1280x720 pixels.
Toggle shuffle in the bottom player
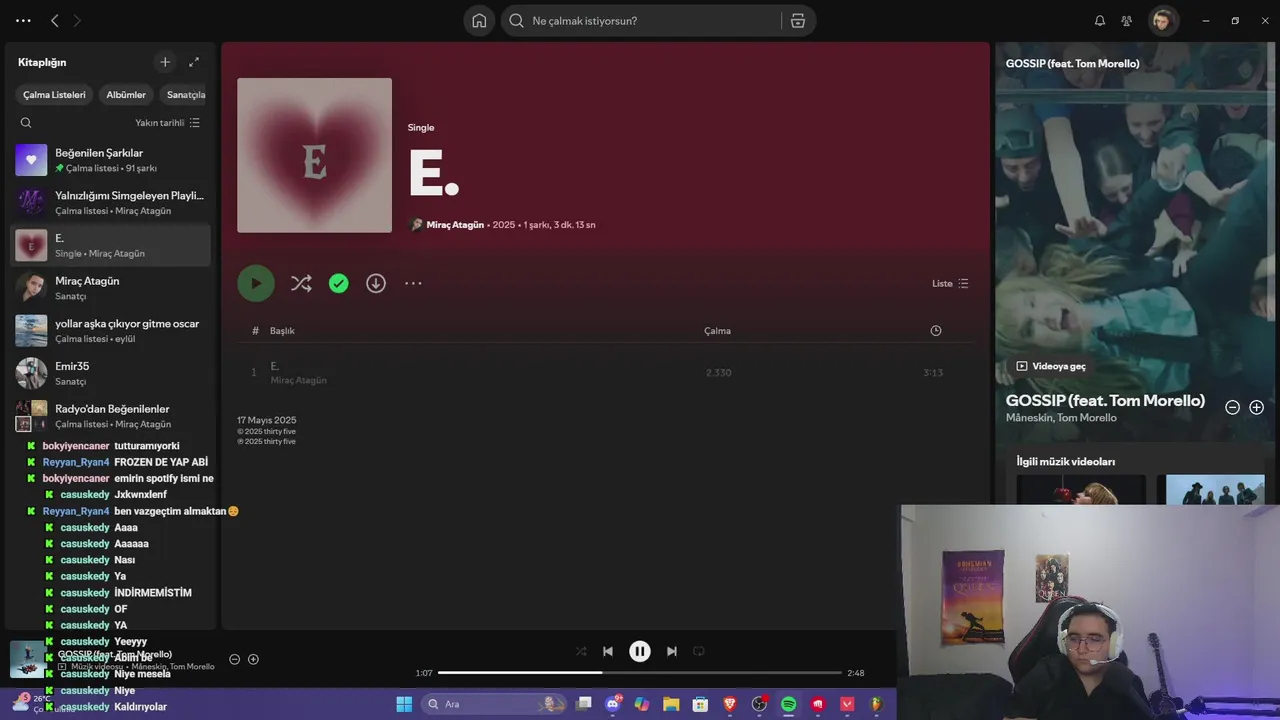[x=581, y=651]
